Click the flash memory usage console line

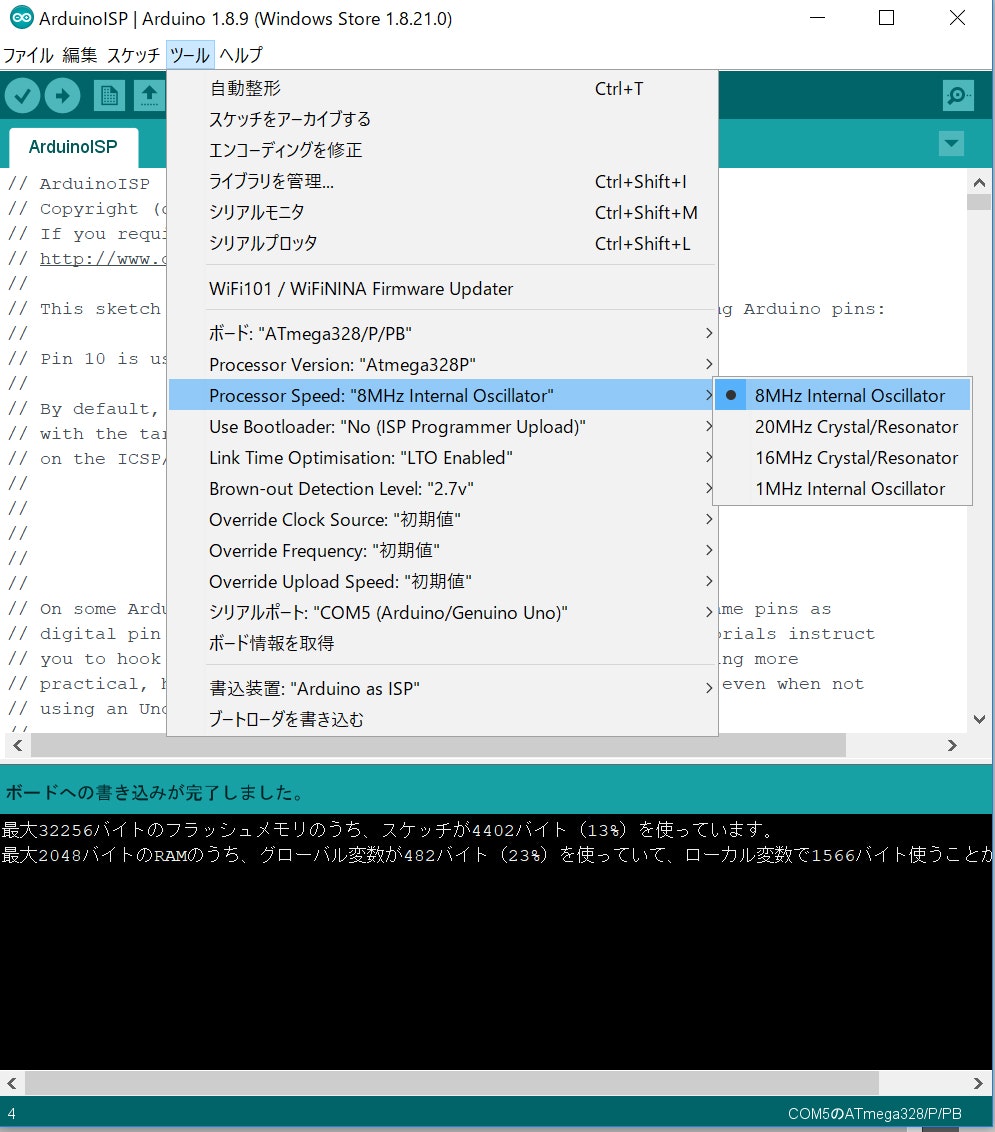388,830
